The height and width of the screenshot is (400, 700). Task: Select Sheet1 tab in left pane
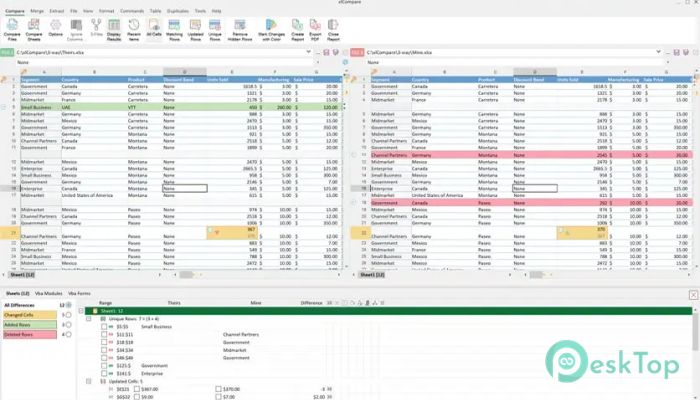22,275
